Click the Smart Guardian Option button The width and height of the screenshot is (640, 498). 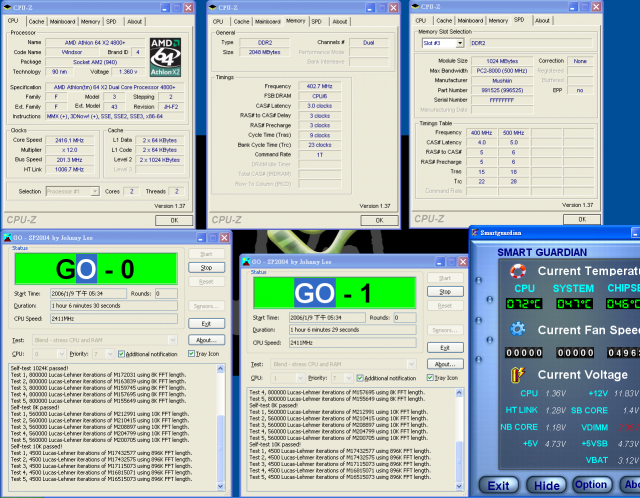[591, 485]
